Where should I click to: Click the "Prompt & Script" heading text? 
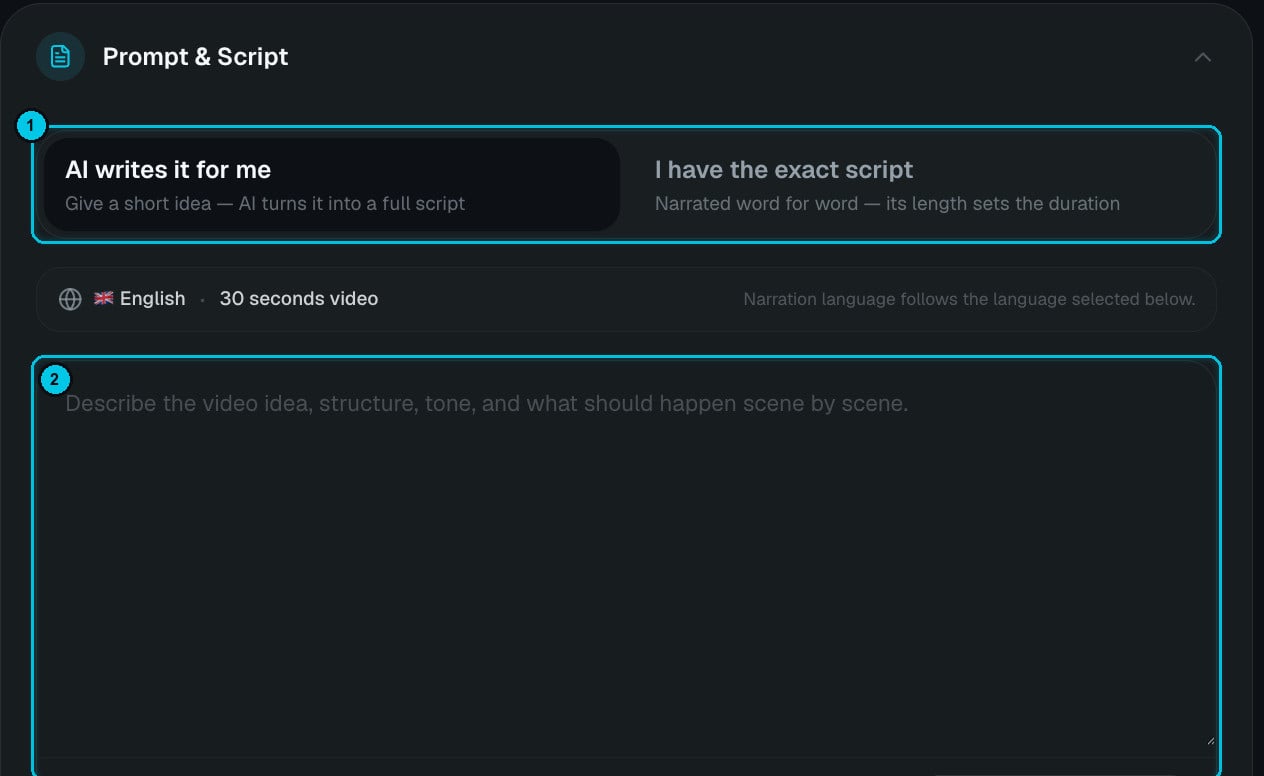[x=196, y=57]
